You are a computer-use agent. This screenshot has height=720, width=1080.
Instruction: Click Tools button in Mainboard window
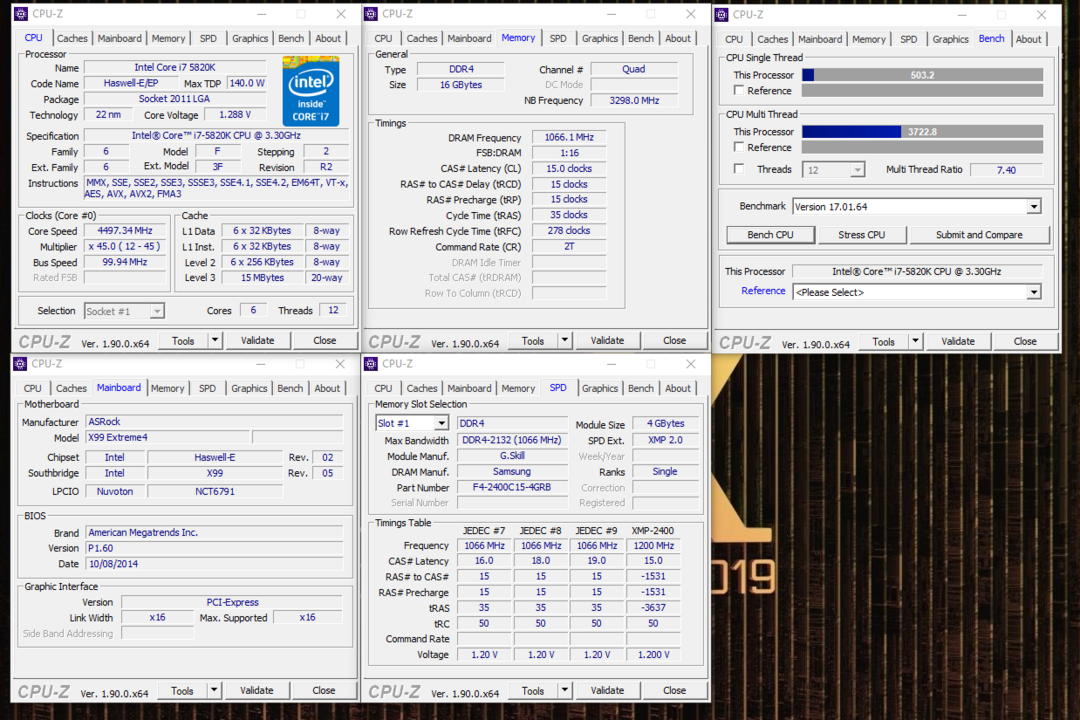tap(182, 690)
